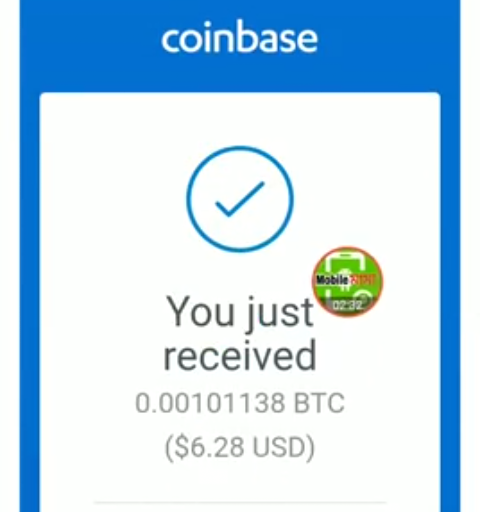Screen dimensions: 480x512
Task: Click the 0.00101138 number
Action: pos(210,403)
